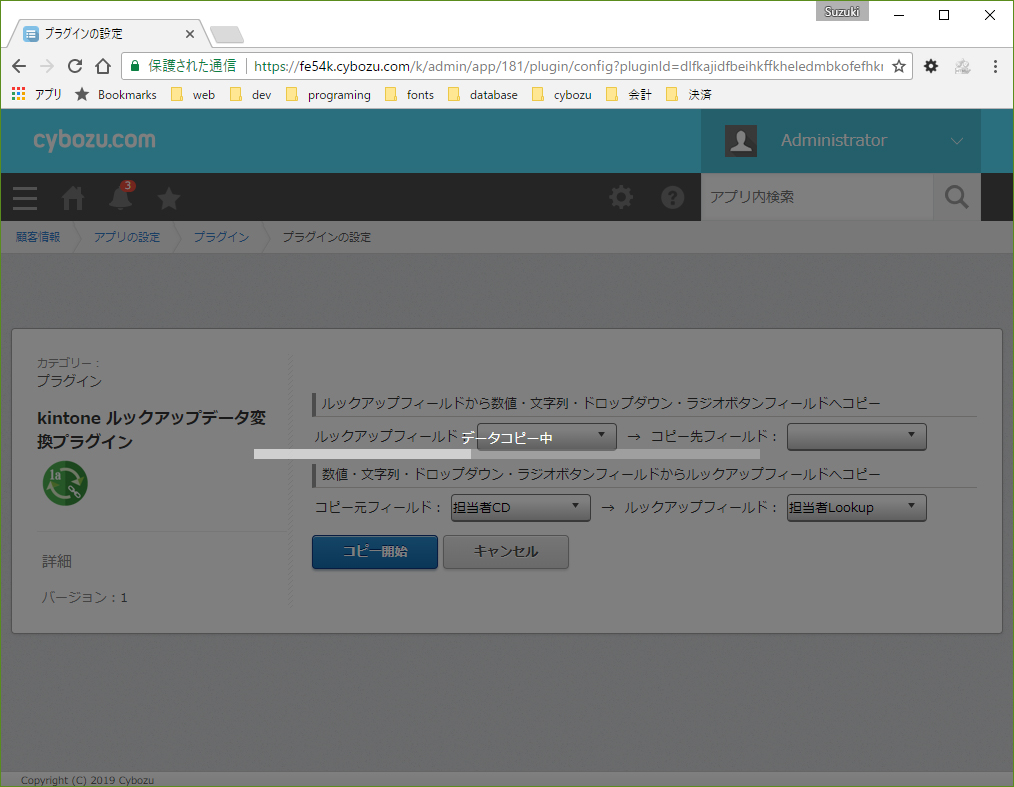The width and height of the screenshot is (1014, 787).
Task: Open the アプリ apps shortcut
Action: 37,94
